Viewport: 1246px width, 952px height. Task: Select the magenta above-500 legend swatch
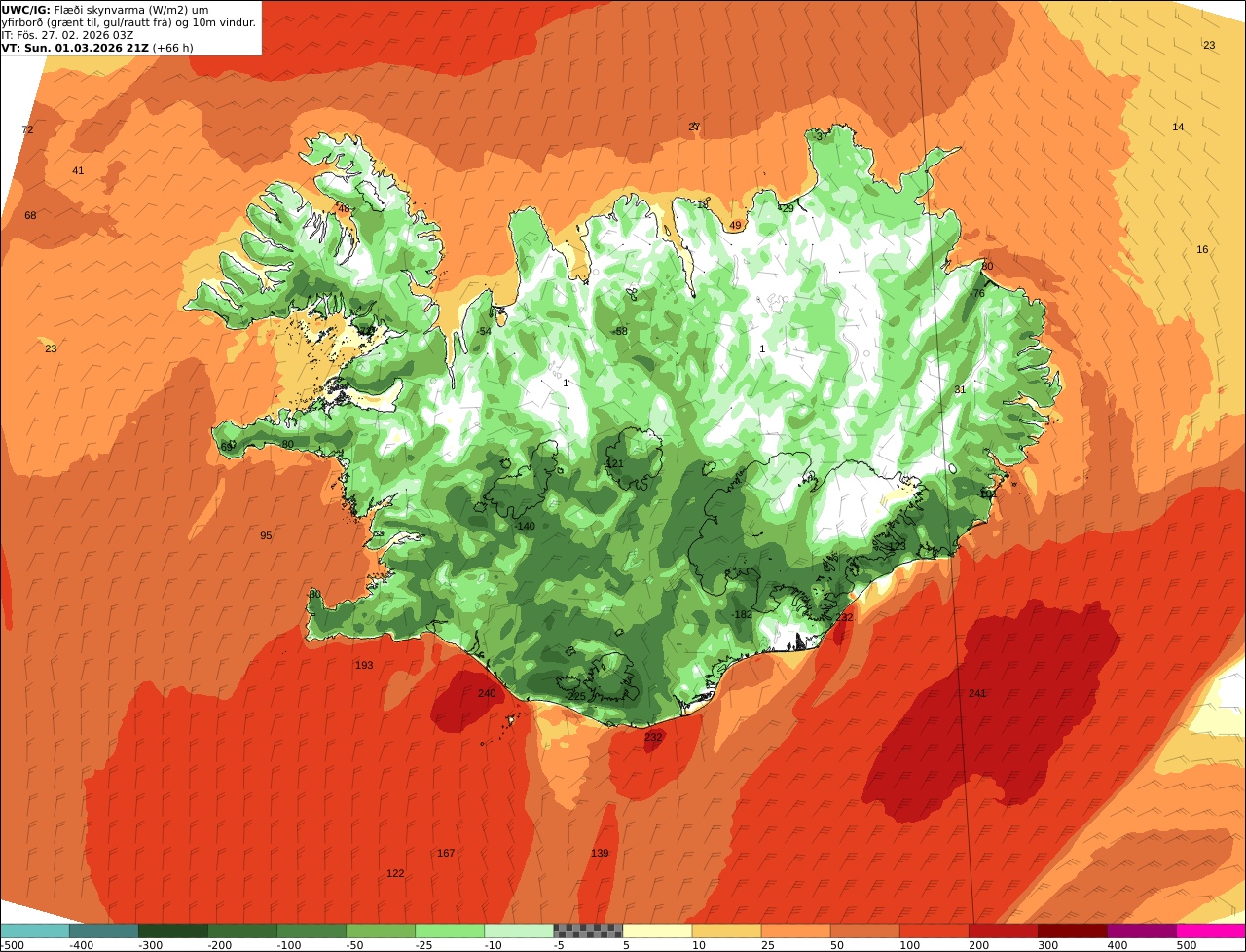1211,931
